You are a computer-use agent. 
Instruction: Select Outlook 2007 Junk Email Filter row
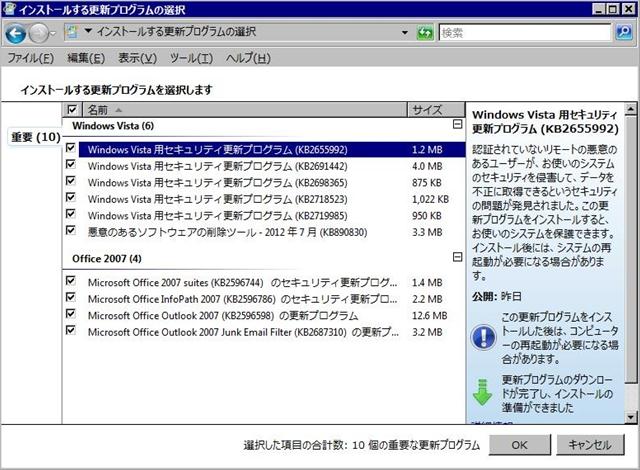272,332
